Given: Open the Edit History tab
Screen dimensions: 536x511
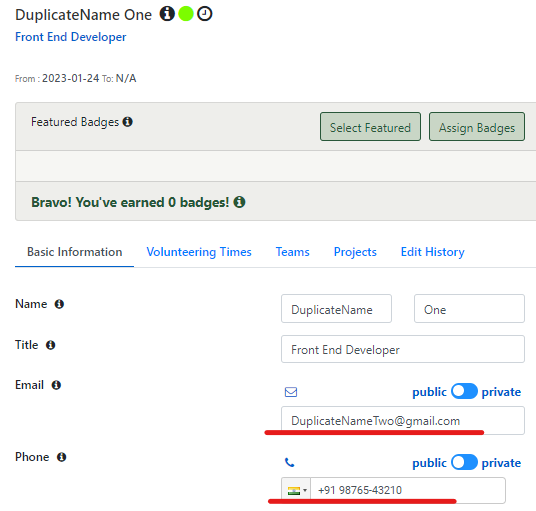Looking at the screenshot, I should [432, 252].
